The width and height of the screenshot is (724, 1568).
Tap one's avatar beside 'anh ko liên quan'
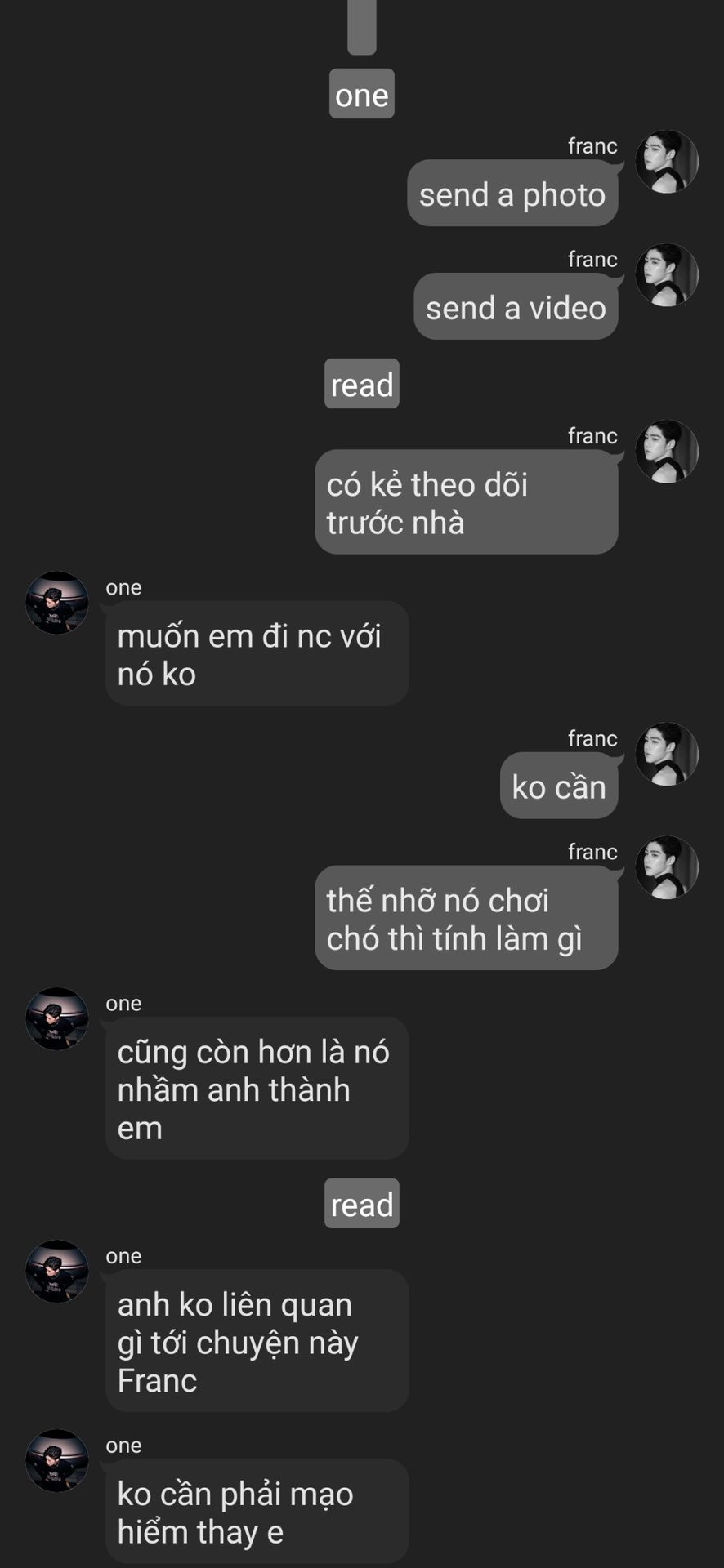pos(57,1271)
